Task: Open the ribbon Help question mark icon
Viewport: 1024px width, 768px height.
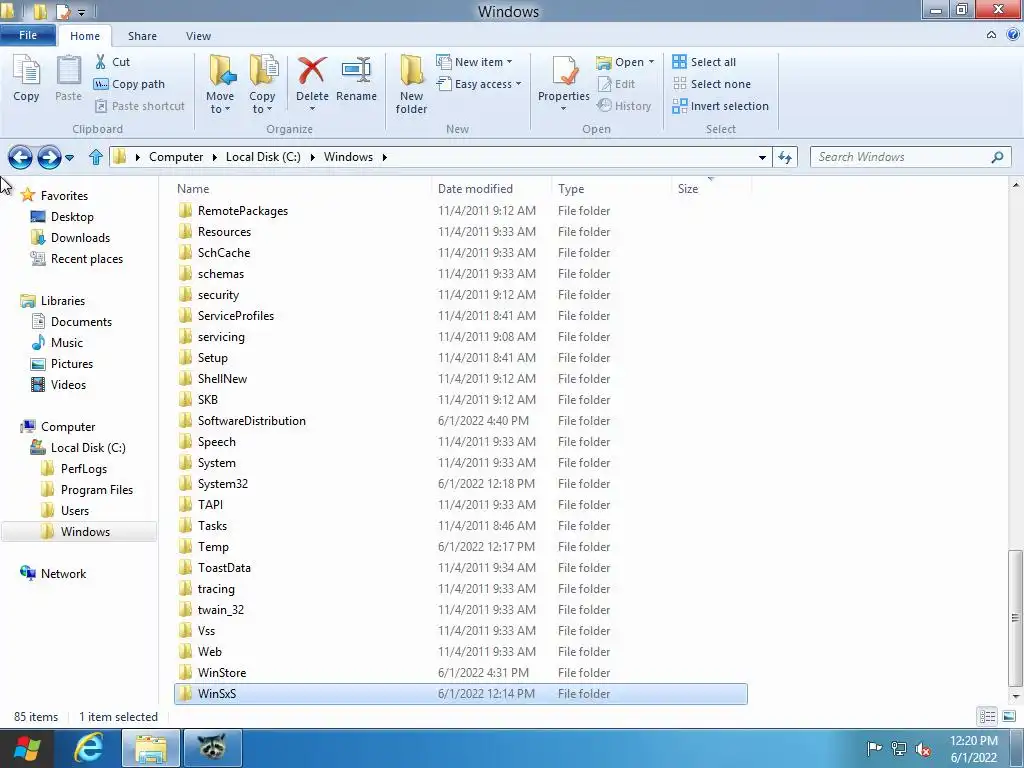Action: pos(1013,35)
